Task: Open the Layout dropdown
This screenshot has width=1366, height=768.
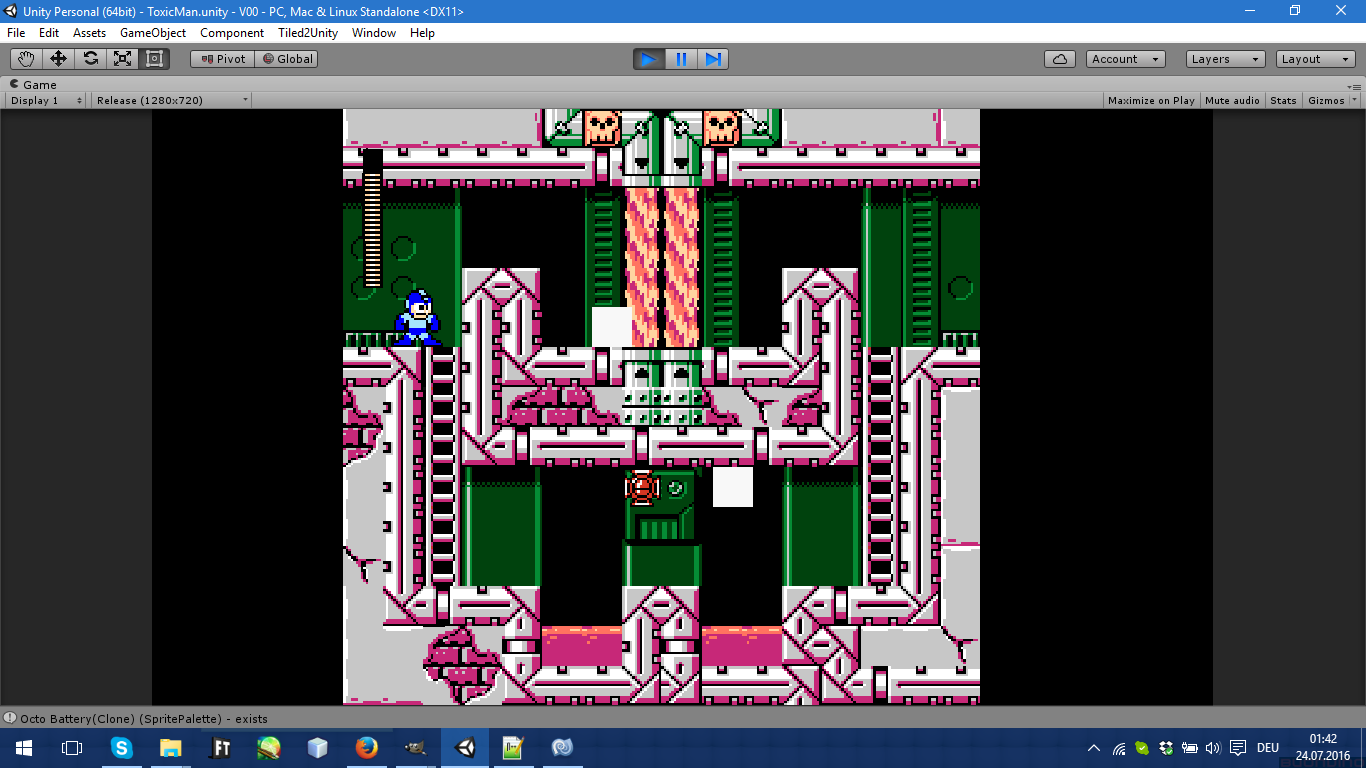Action: (1316, 59)
